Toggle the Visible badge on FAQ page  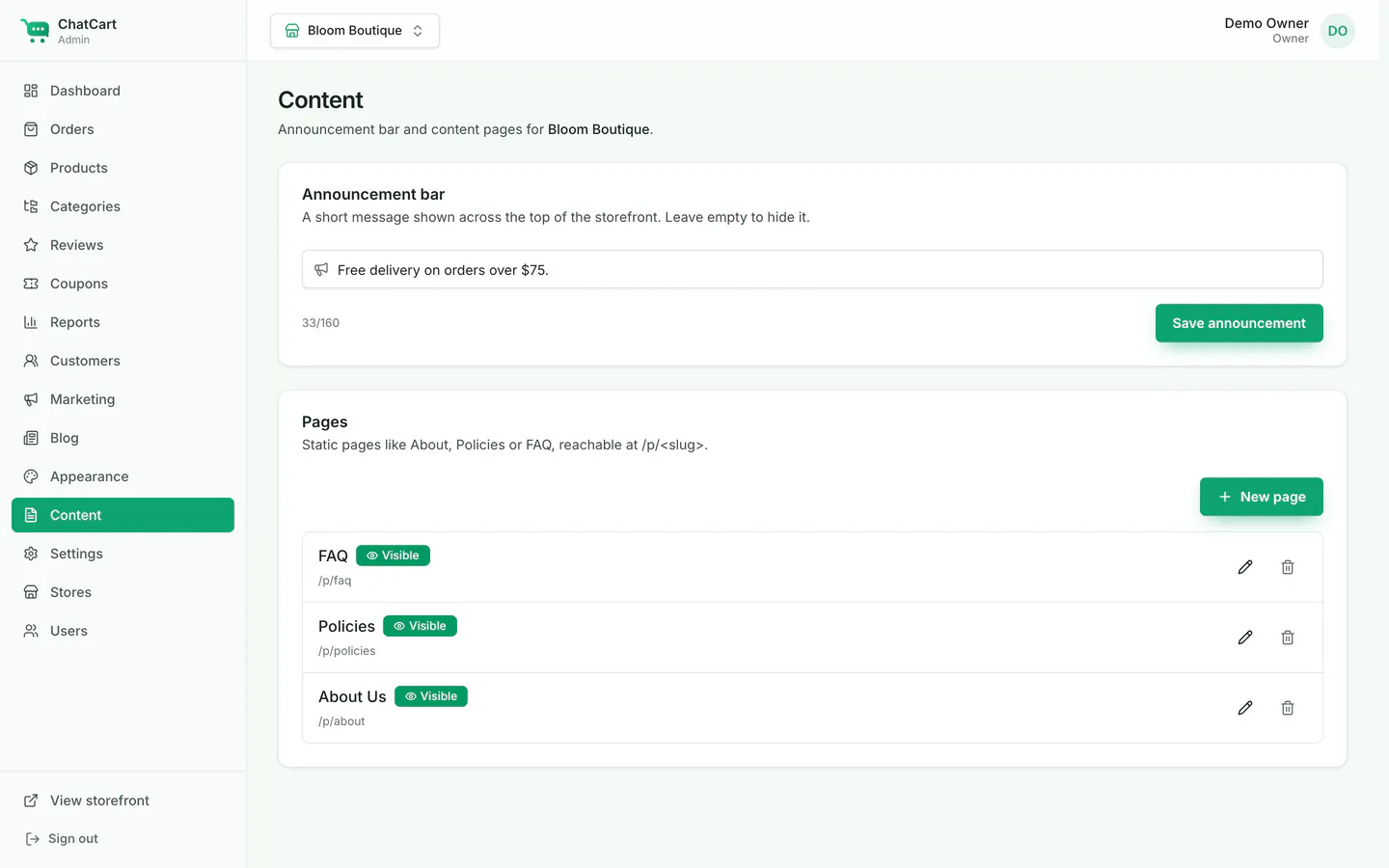tap(393, 556)
